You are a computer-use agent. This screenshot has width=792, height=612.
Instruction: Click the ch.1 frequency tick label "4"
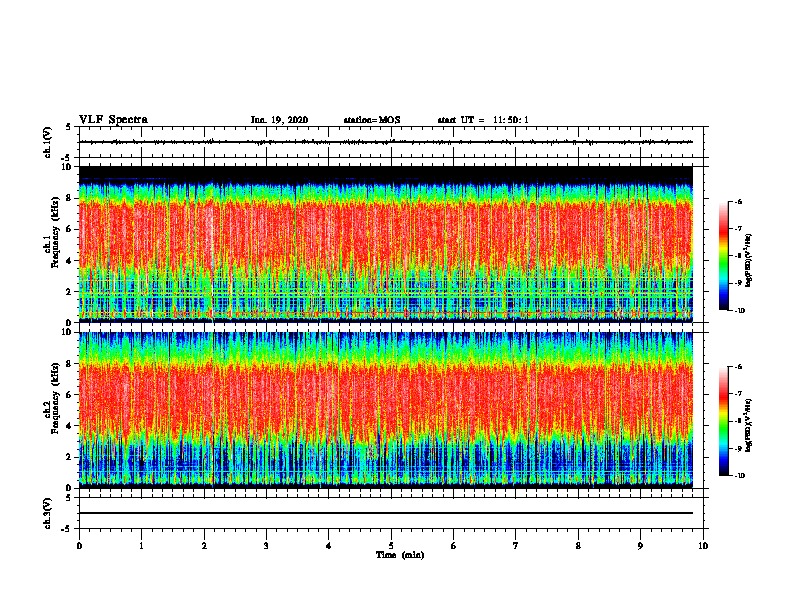click(x=69, y=261)
